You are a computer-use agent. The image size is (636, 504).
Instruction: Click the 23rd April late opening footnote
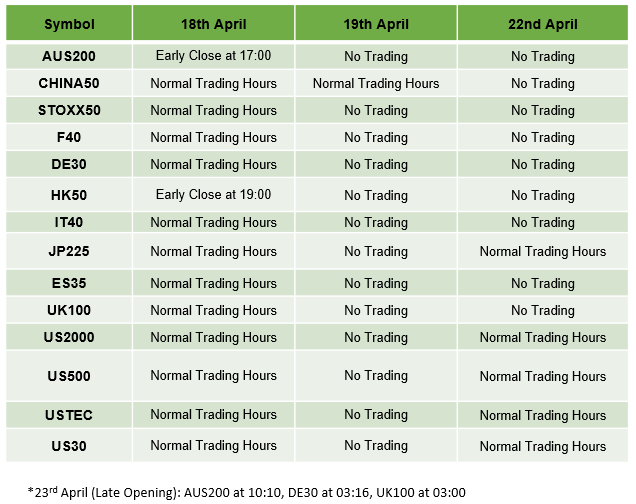247,492
